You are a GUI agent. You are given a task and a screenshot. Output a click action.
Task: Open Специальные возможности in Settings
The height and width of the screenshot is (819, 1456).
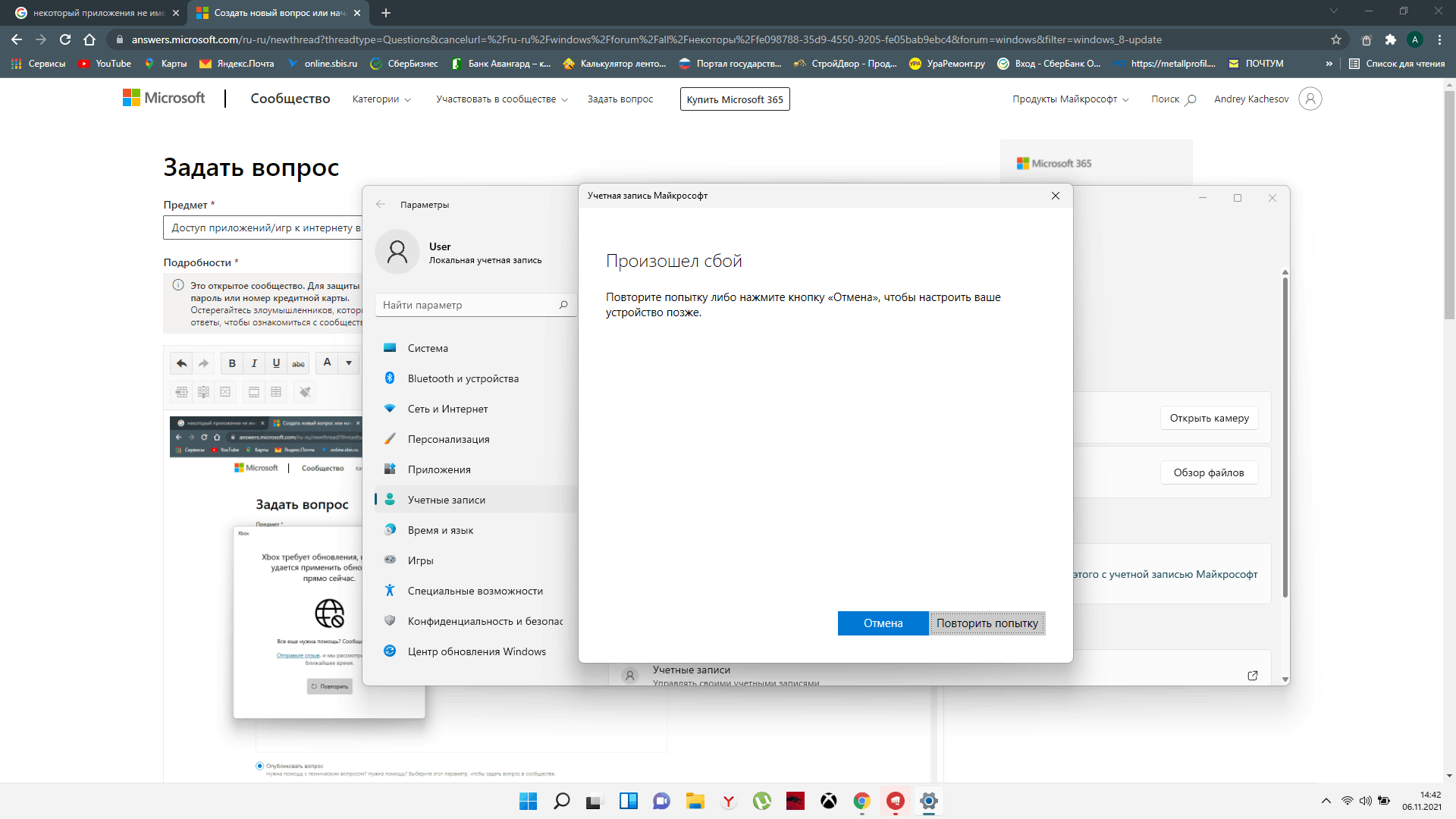(476, 591)
